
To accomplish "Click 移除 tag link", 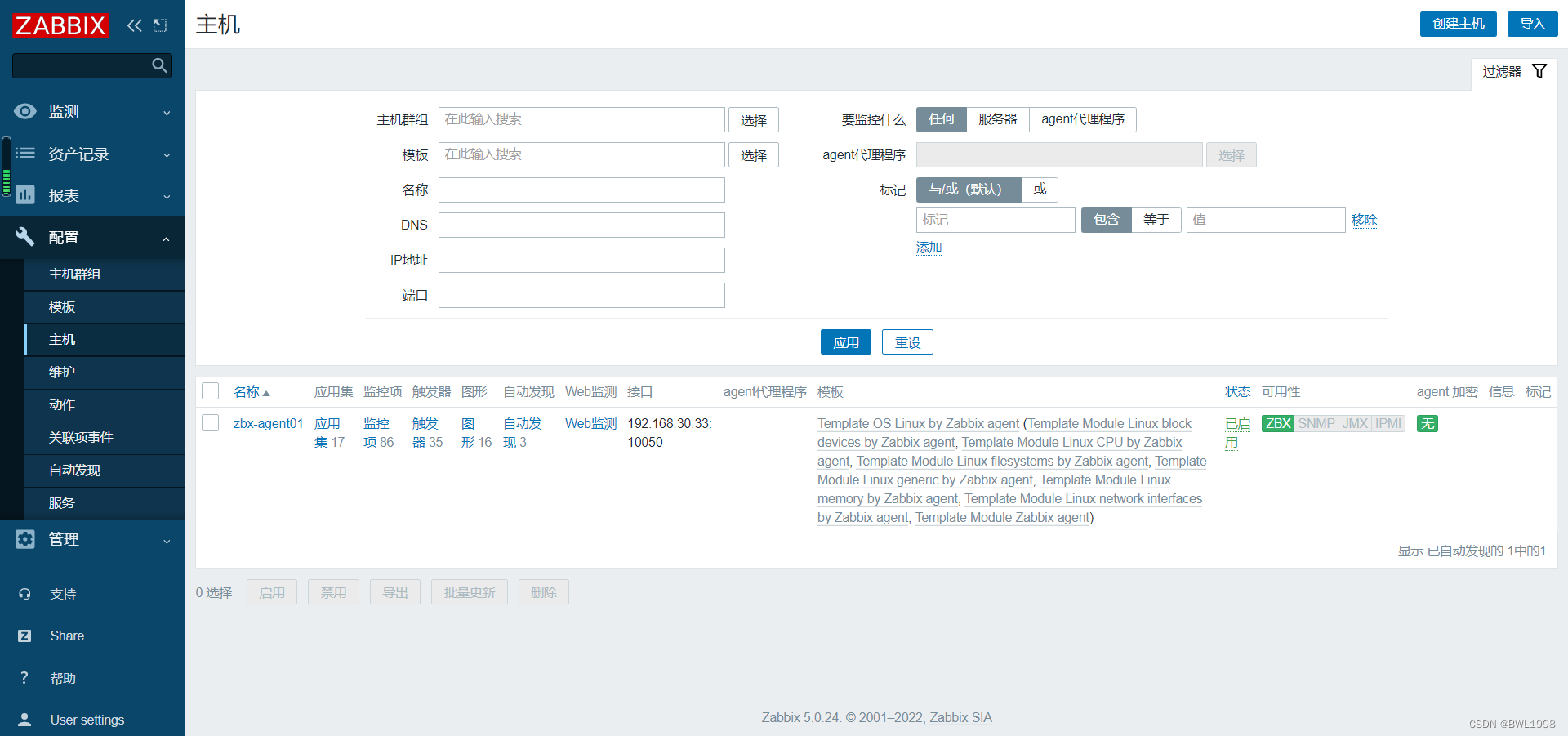I will [x=1364, y=220].
